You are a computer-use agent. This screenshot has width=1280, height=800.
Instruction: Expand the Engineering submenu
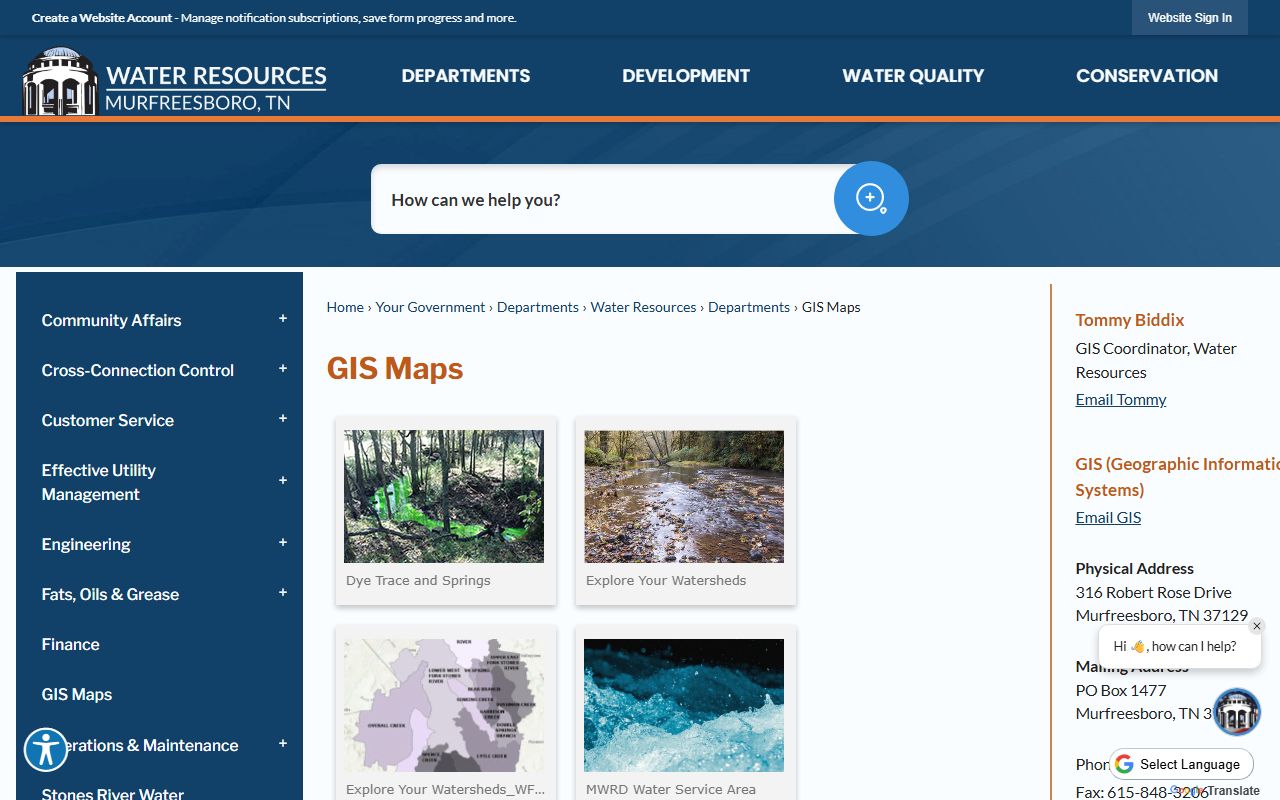point(283,543)
